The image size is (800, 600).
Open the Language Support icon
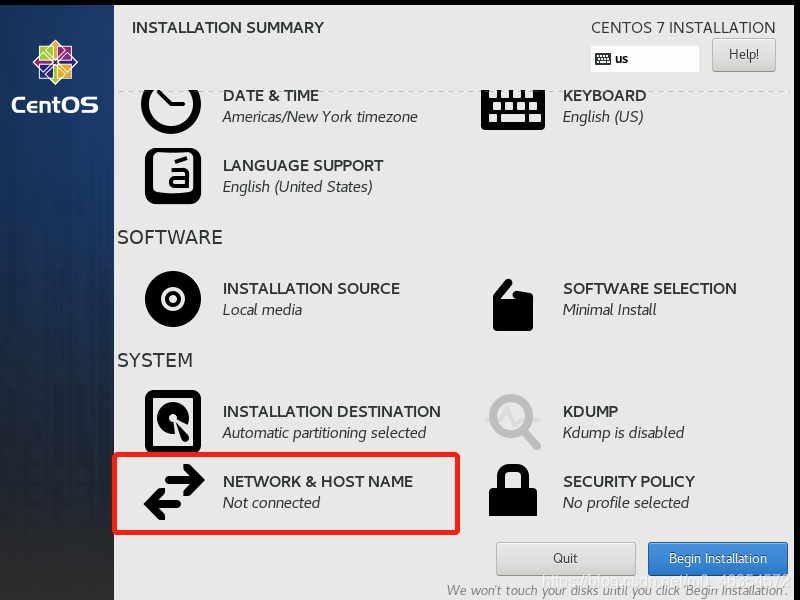[173, 176]
